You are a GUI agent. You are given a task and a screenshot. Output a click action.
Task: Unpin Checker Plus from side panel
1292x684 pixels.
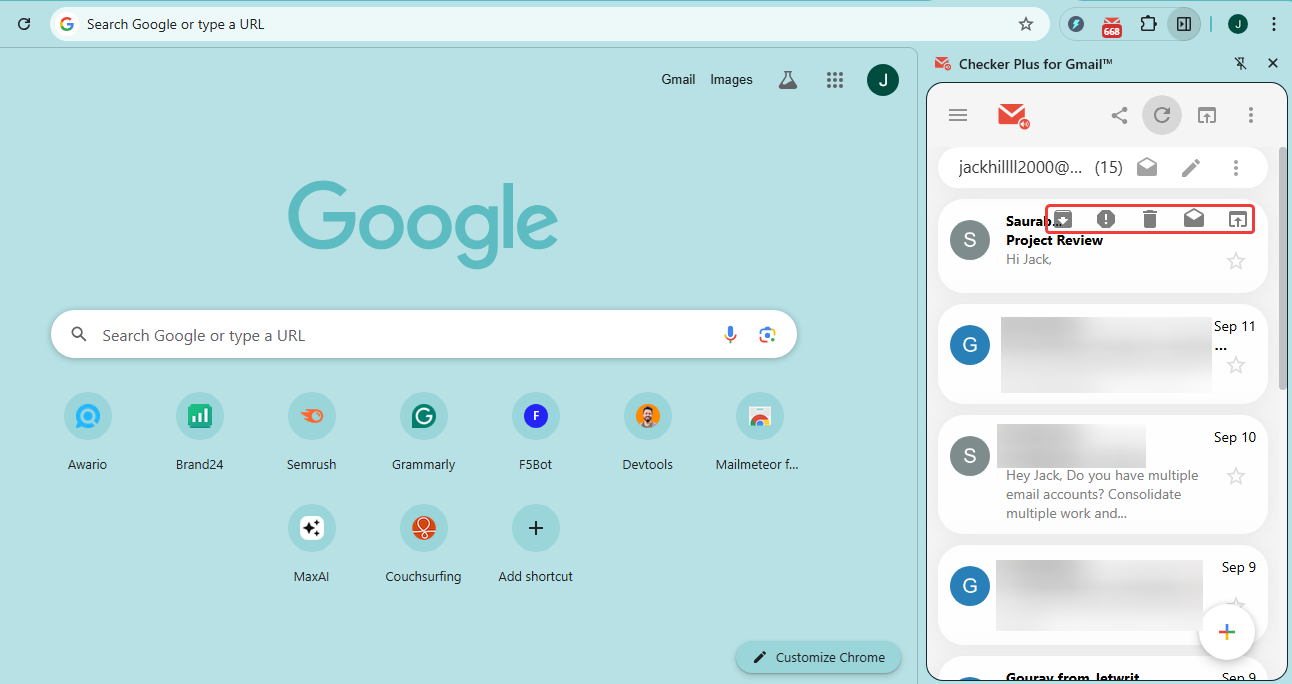1240,64
